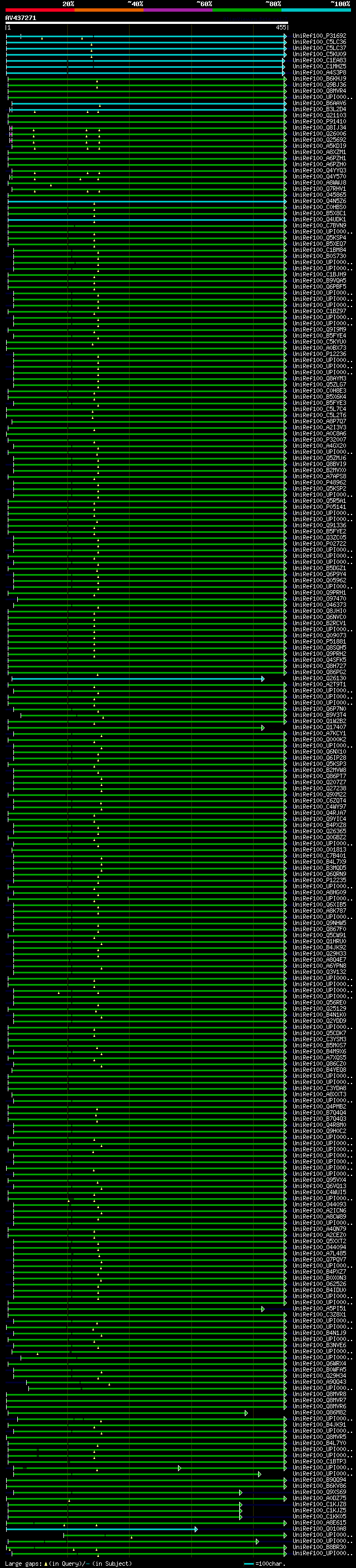The image size is (356, 1568).
Task: Select label UniRef100_Q4N5Z6
Action: (x=319, y=201)
